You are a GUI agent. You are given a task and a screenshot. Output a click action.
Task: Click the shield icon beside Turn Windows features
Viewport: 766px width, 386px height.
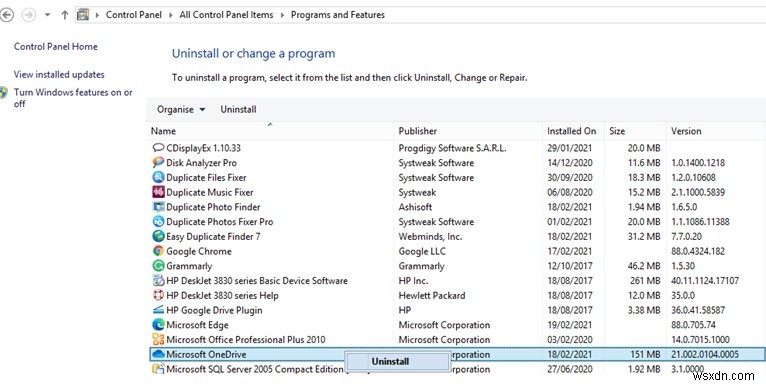(x=4, y=92)
